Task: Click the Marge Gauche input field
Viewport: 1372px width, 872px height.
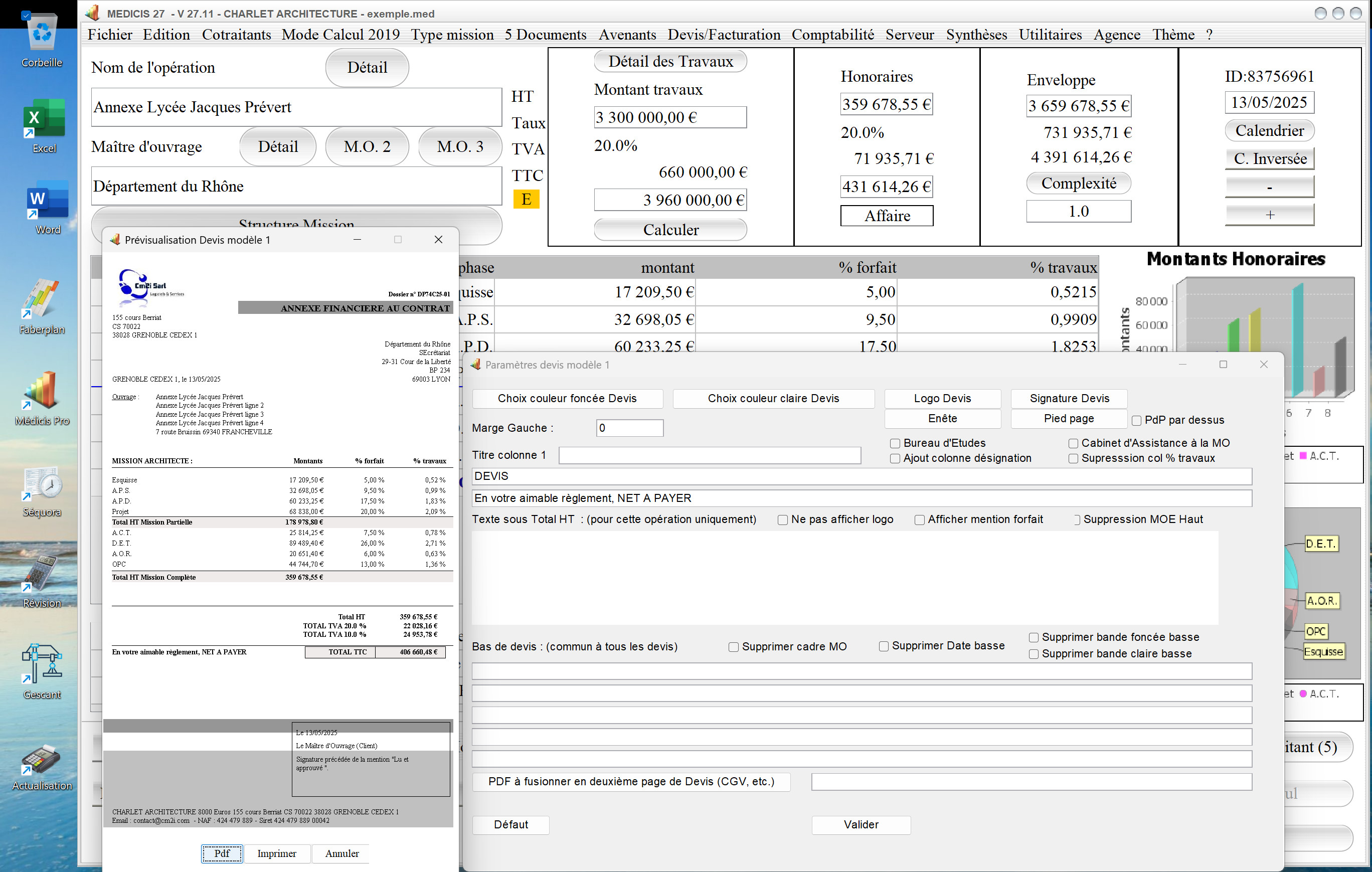Action: 630,428
